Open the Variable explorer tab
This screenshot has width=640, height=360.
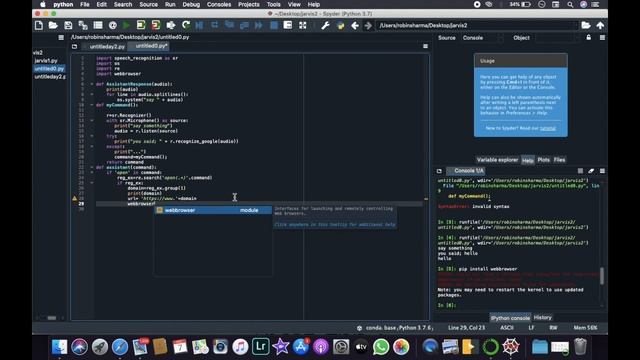pyautogui.click(x=497, y=160)
